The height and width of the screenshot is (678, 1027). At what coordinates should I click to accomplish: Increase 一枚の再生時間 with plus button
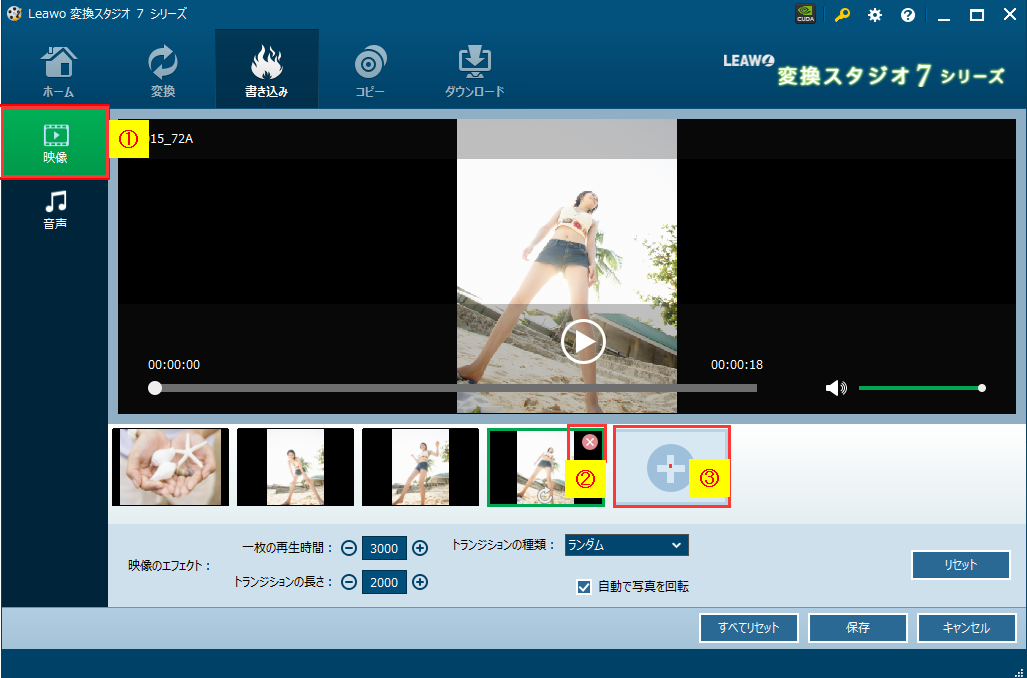click(420, 548)
